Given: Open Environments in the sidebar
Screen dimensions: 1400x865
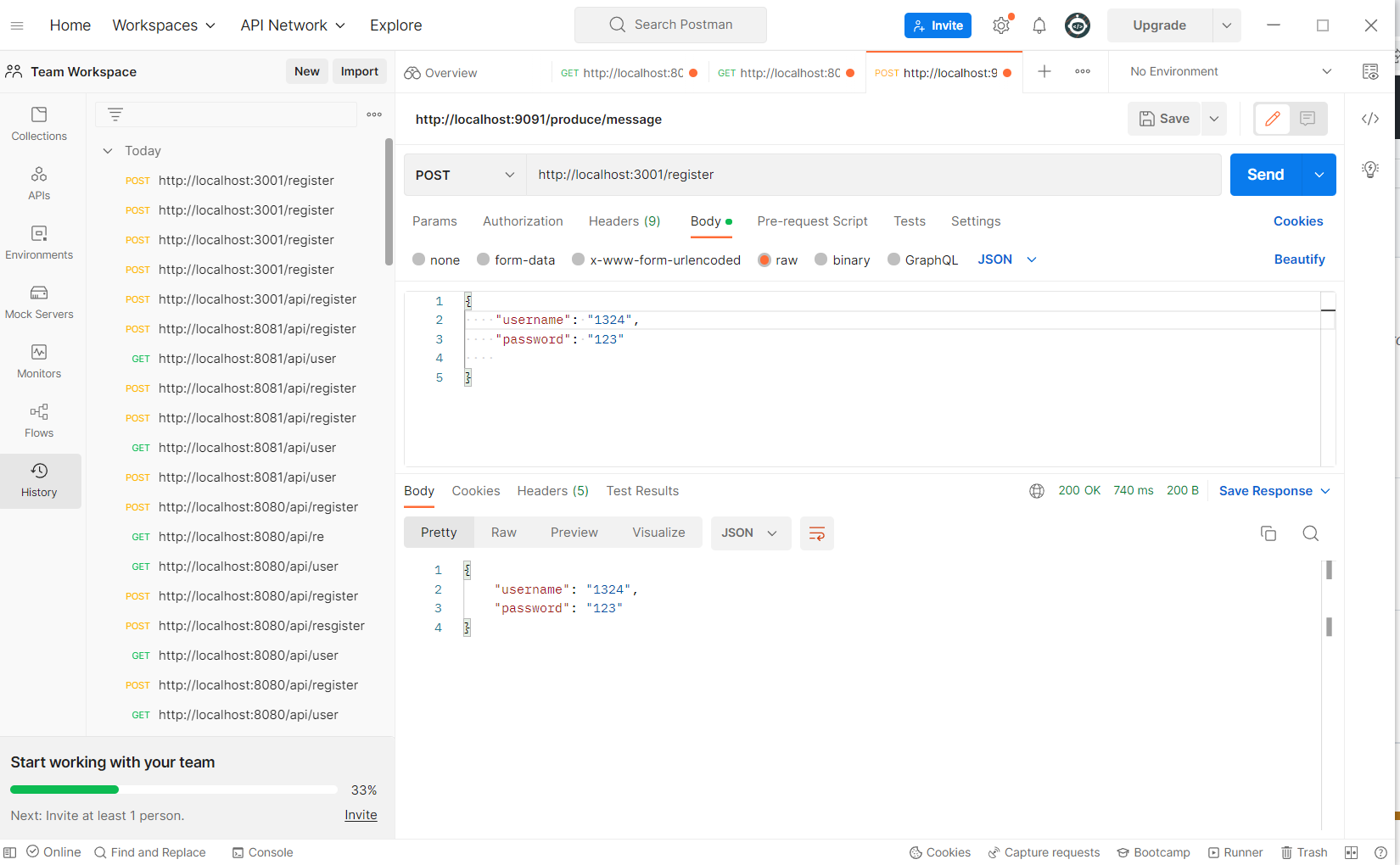Looking at the screenshot, I should (x=39, y=243).
